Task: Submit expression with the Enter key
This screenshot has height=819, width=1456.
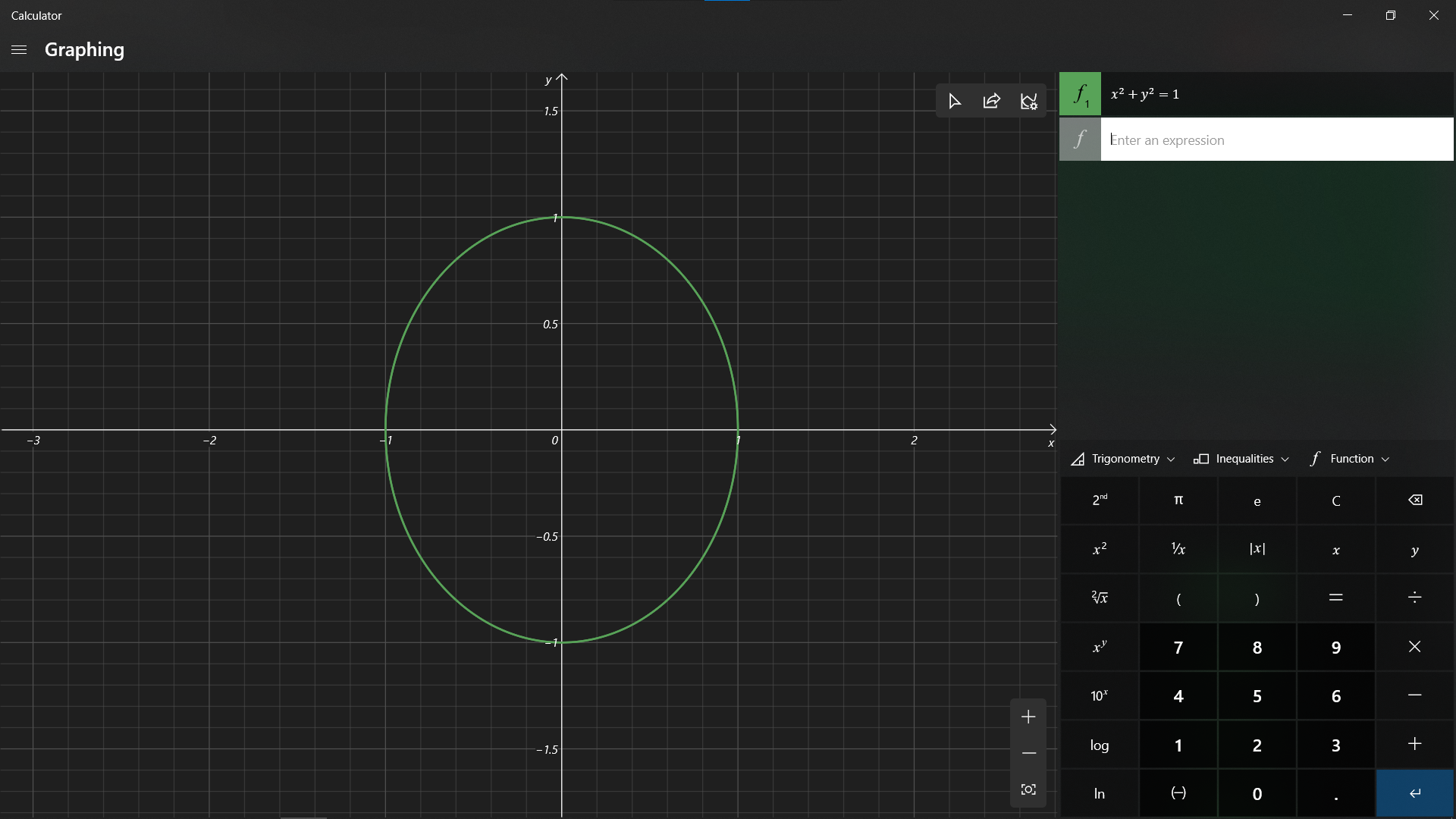Action: coord(1414,793)
